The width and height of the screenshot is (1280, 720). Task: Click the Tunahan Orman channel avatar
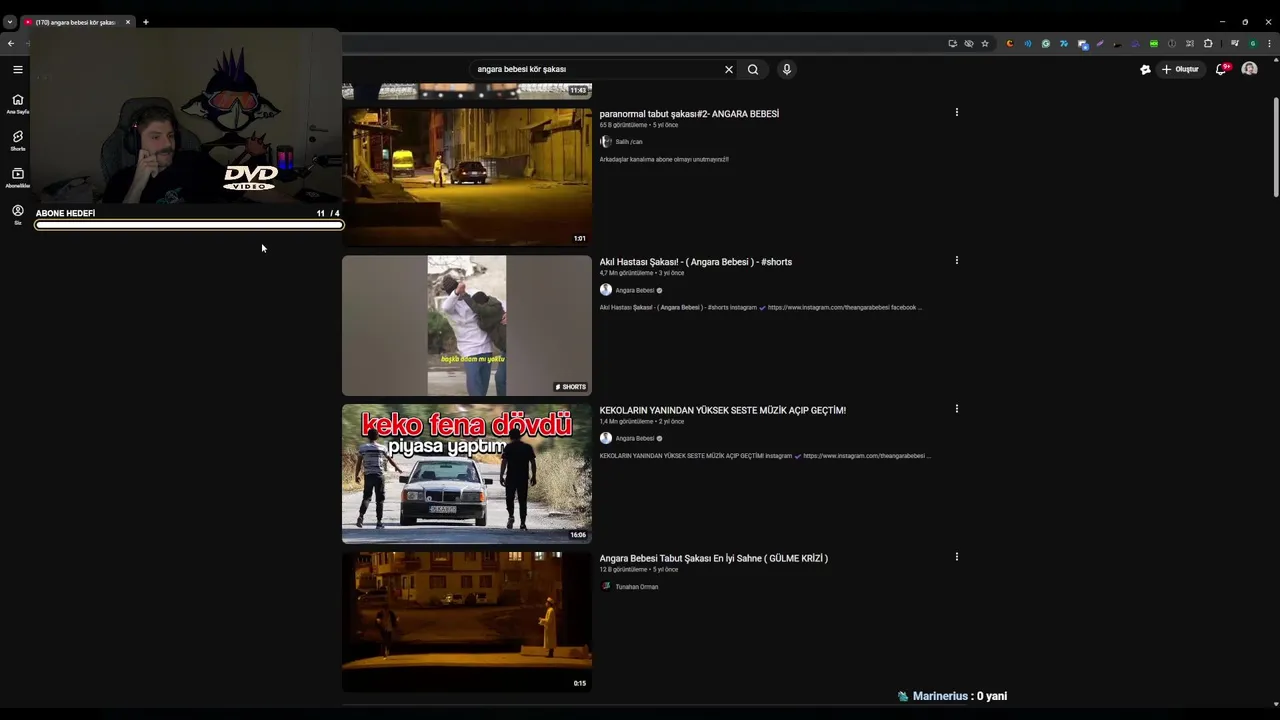(x=606, y=587)
